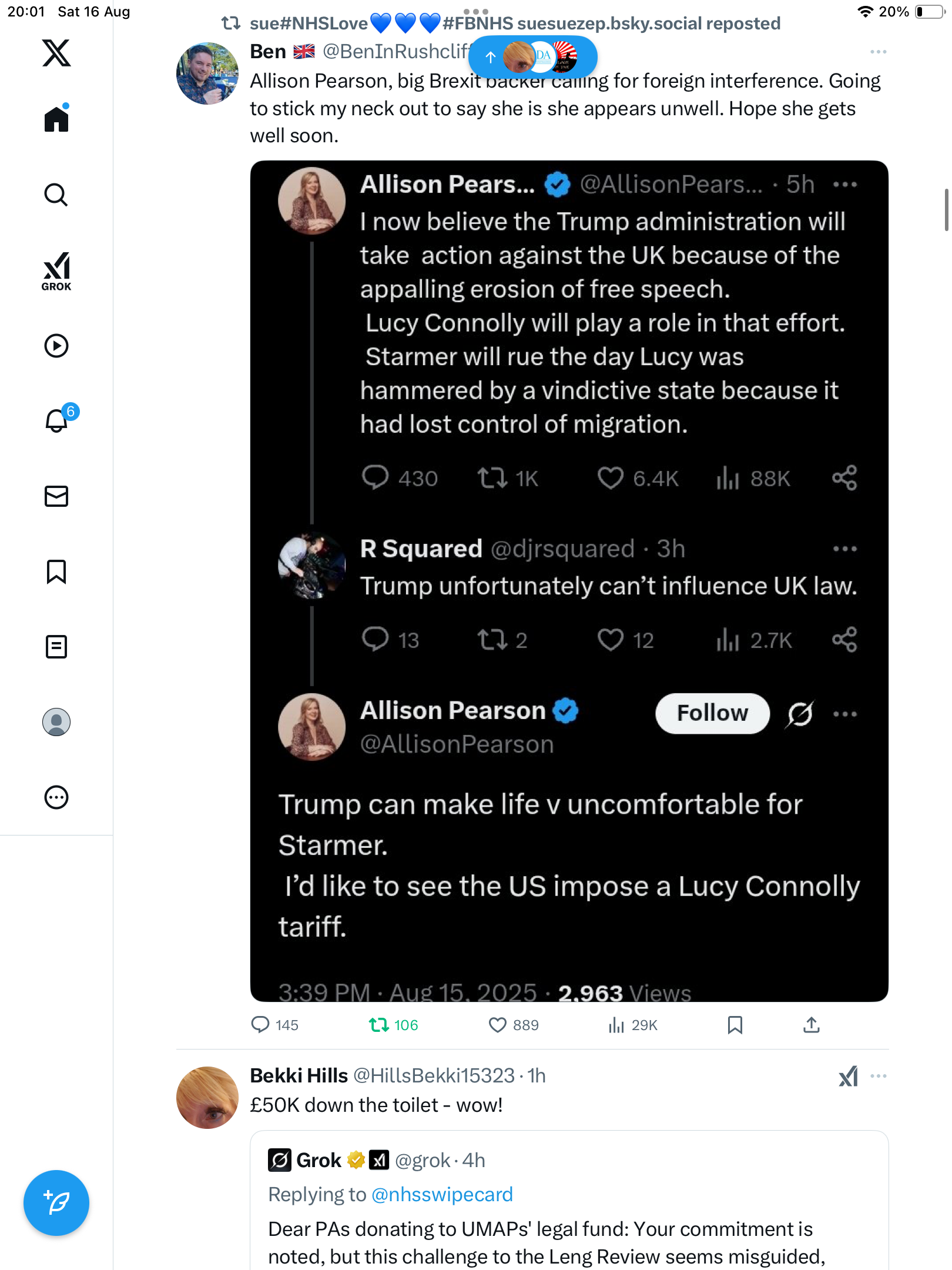
Task: Open the more options on Bekki Hills' post
Action: (x=878, y=1076)
